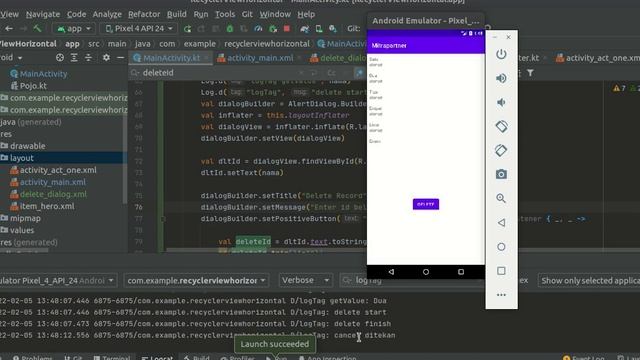The image size is (640, 360).
Task: Rotate emulator left using rotate icon
Action: pyautogui.click(x=501, y=126)
